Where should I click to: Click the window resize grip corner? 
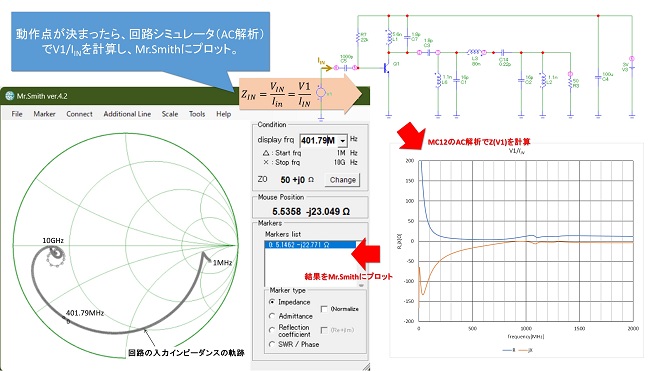tap(366, 367)
